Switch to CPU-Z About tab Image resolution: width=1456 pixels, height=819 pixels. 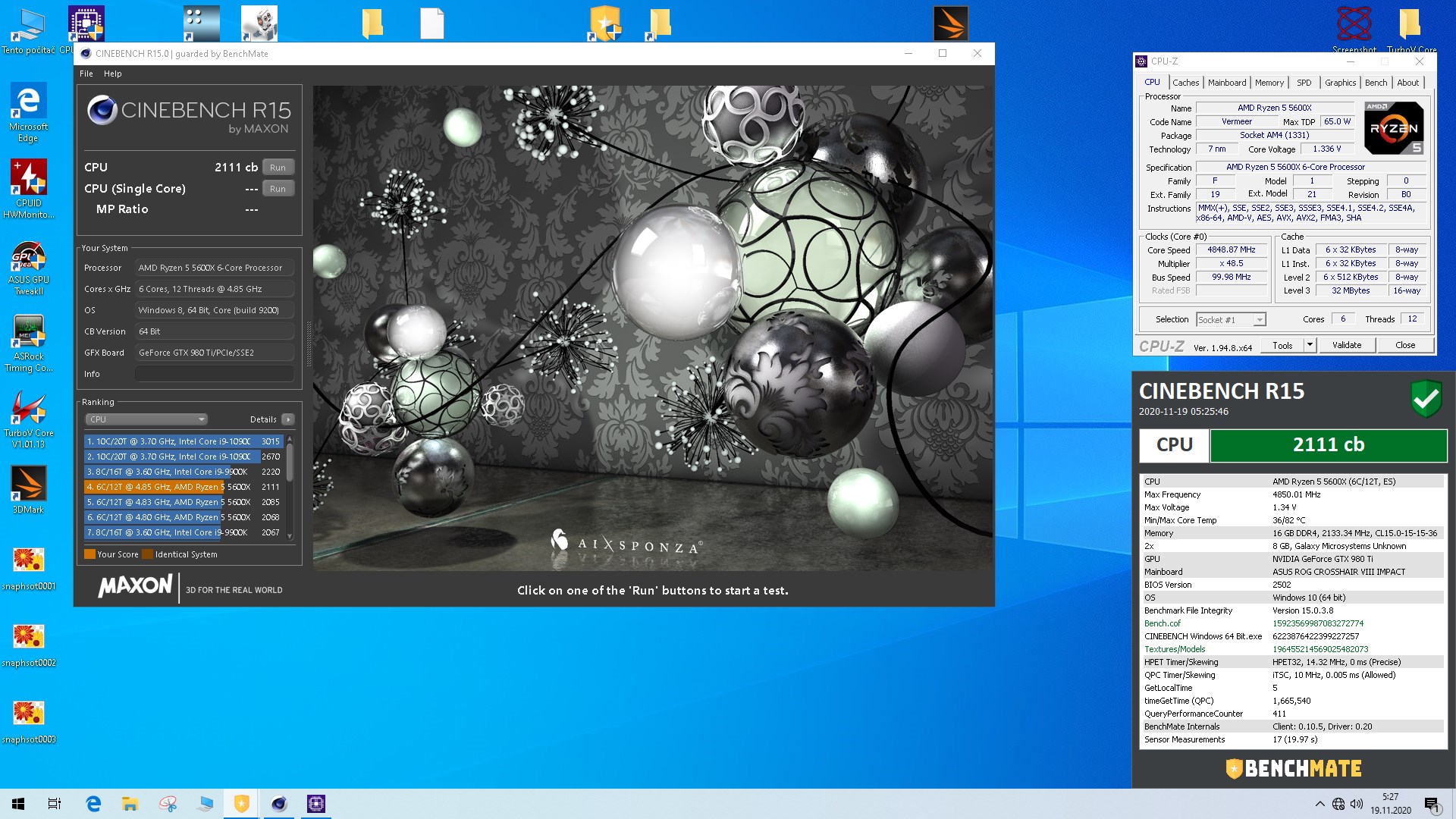click(x=1407, y=83)
